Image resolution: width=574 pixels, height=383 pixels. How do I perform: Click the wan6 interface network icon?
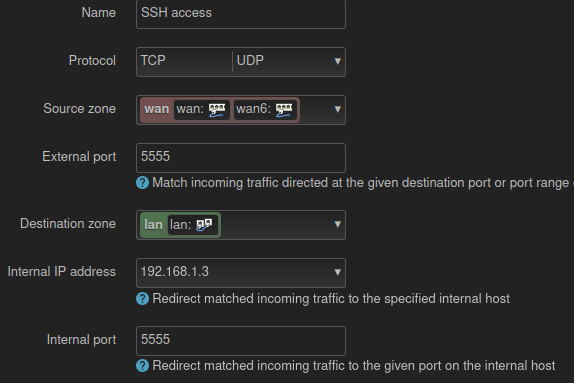[x=284, y=110]
